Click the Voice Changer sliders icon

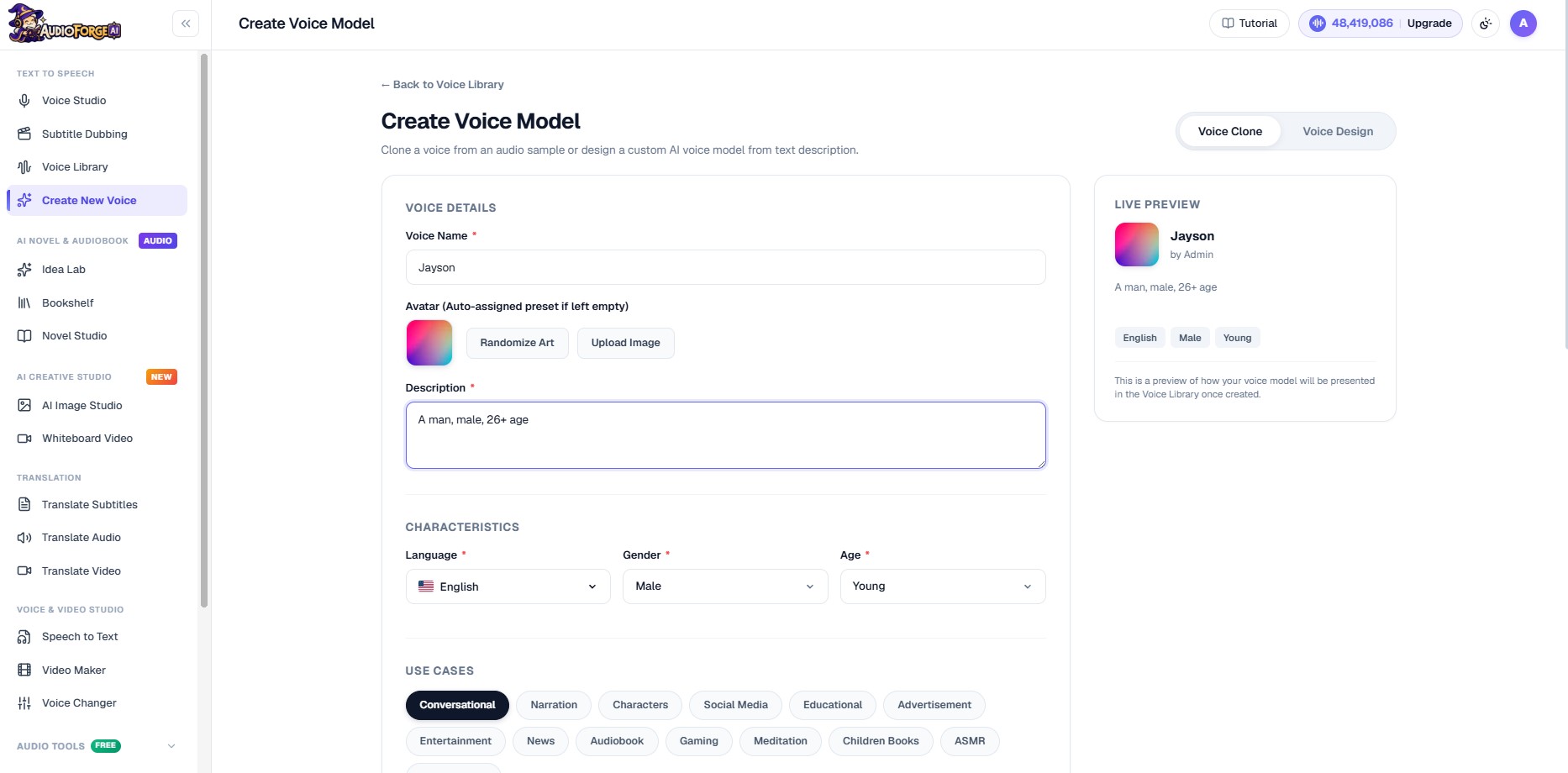(x=24, y=703)
